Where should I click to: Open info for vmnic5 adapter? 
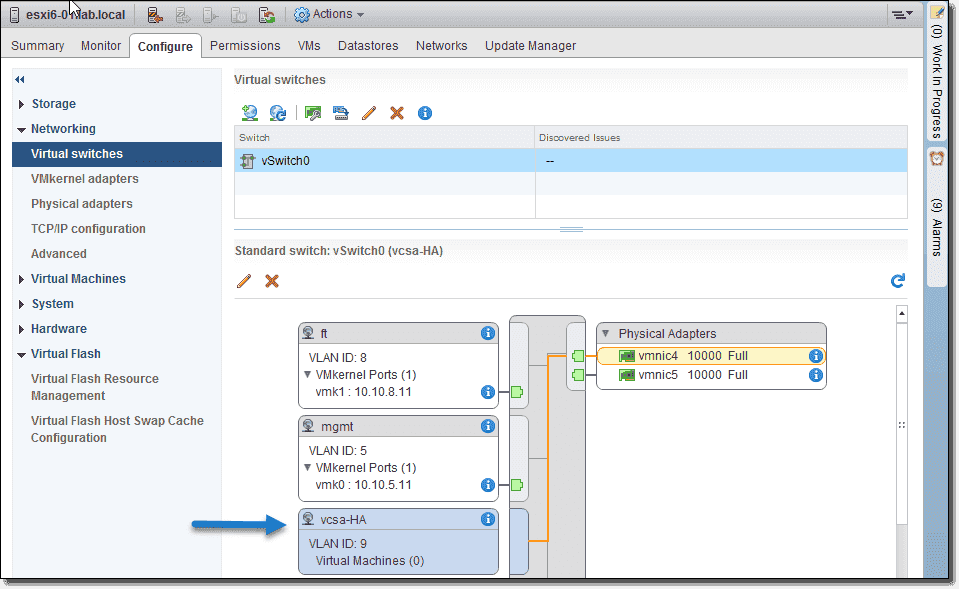pyautogui.click(x=815, y=375)
